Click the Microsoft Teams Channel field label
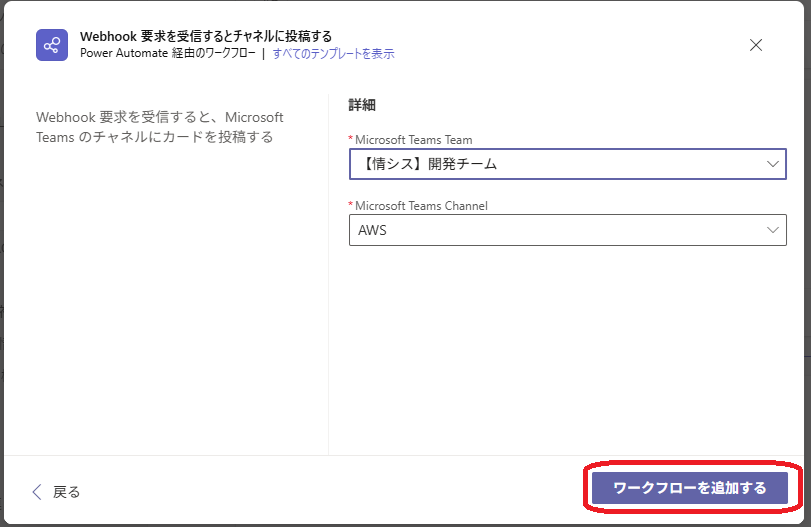This screenshot has width=811, height=527. pos(421,206)
